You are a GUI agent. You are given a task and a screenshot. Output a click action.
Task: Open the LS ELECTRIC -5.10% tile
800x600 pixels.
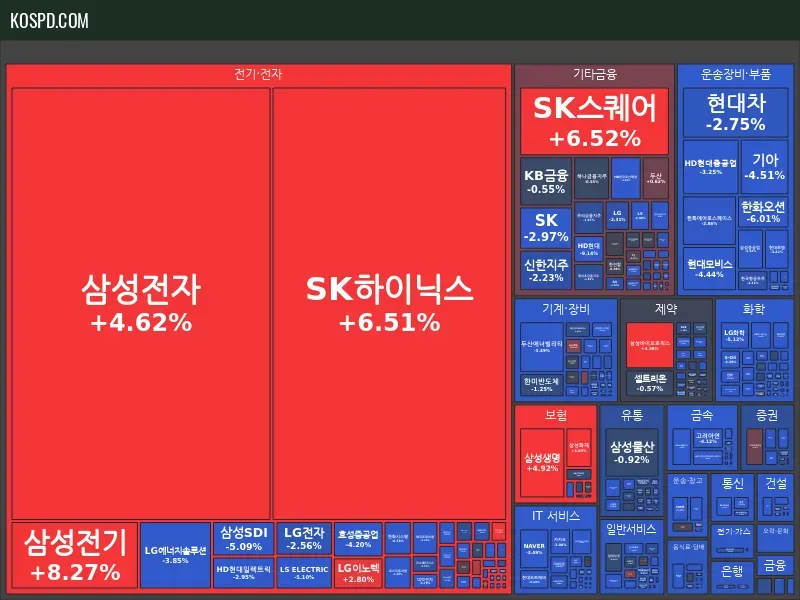[304, 572]
